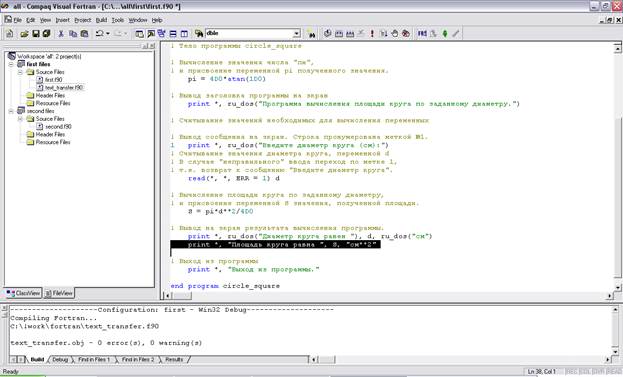
Task: Run the program with the red exclamation icon
Action: coord(372,34)
